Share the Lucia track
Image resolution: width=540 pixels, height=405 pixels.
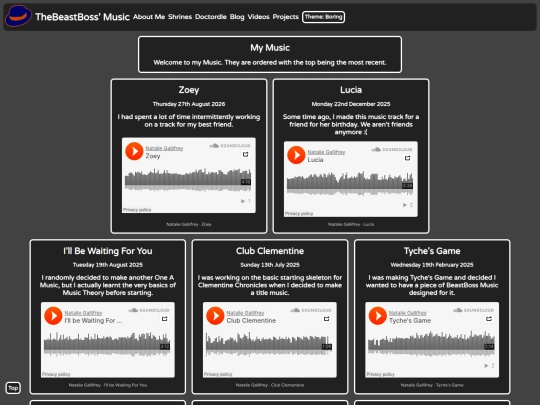[407, 158]
